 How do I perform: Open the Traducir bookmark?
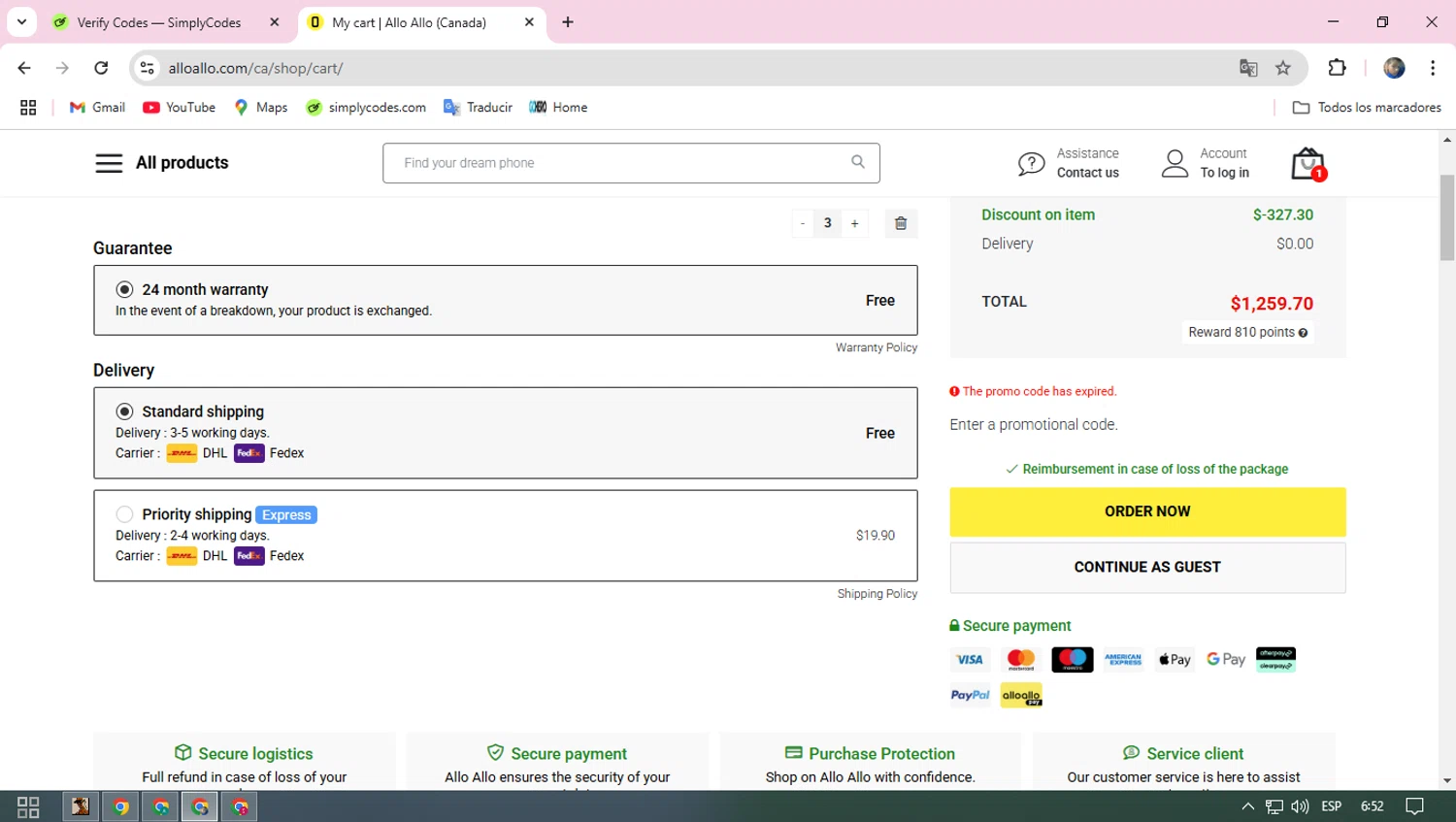pyautogui.click(x=478, y=108)
